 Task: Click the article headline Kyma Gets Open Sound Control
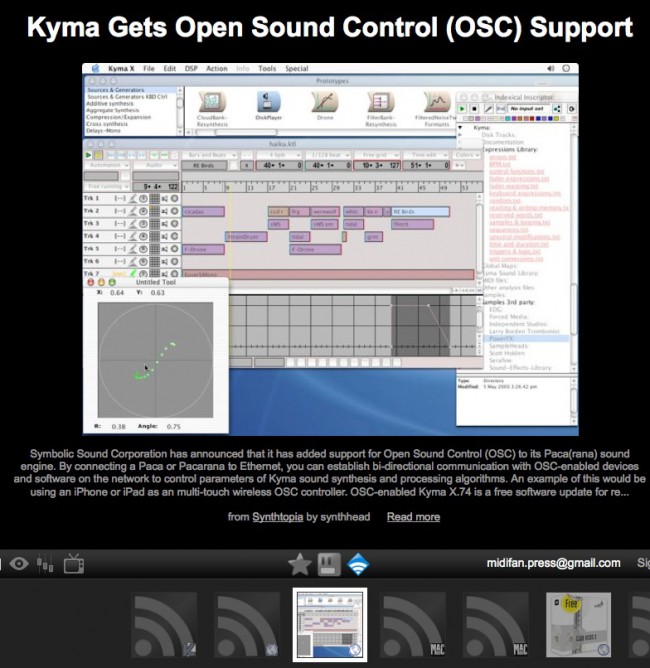[330, 27]
